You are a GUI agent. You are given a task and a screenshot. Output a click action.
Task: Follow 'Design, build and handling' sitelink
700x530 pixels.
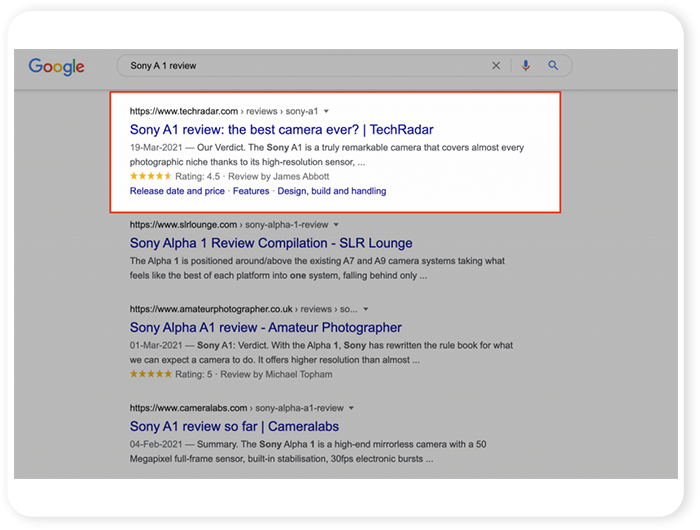[332, 191]
